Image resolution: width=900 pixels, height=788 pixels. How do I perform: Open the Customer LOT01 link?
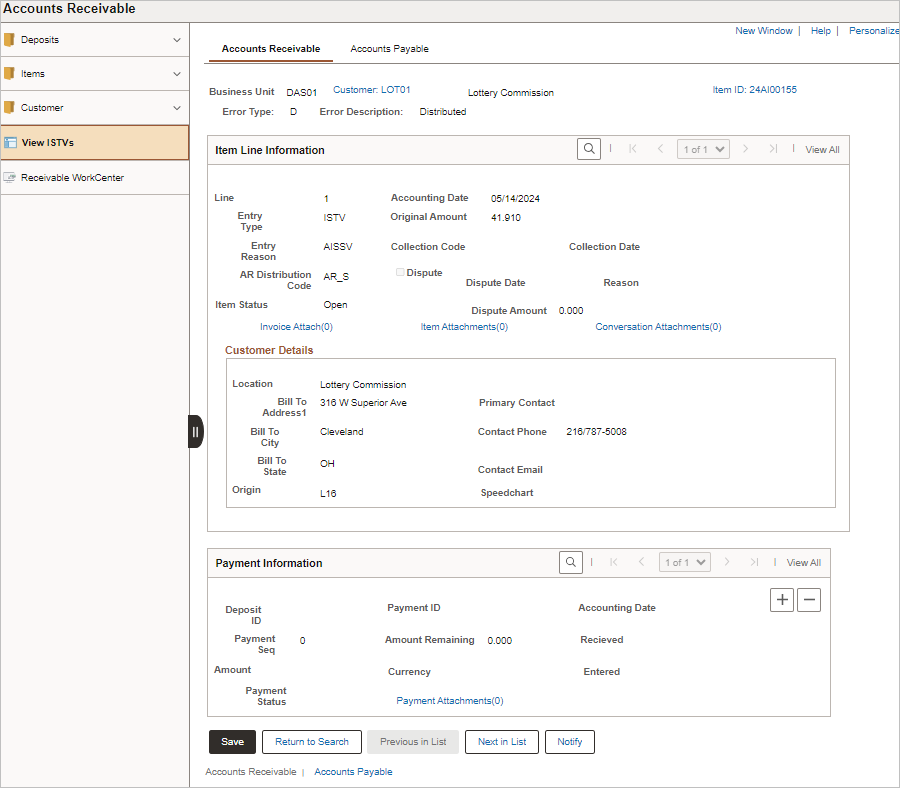click(x=369, y=89)
